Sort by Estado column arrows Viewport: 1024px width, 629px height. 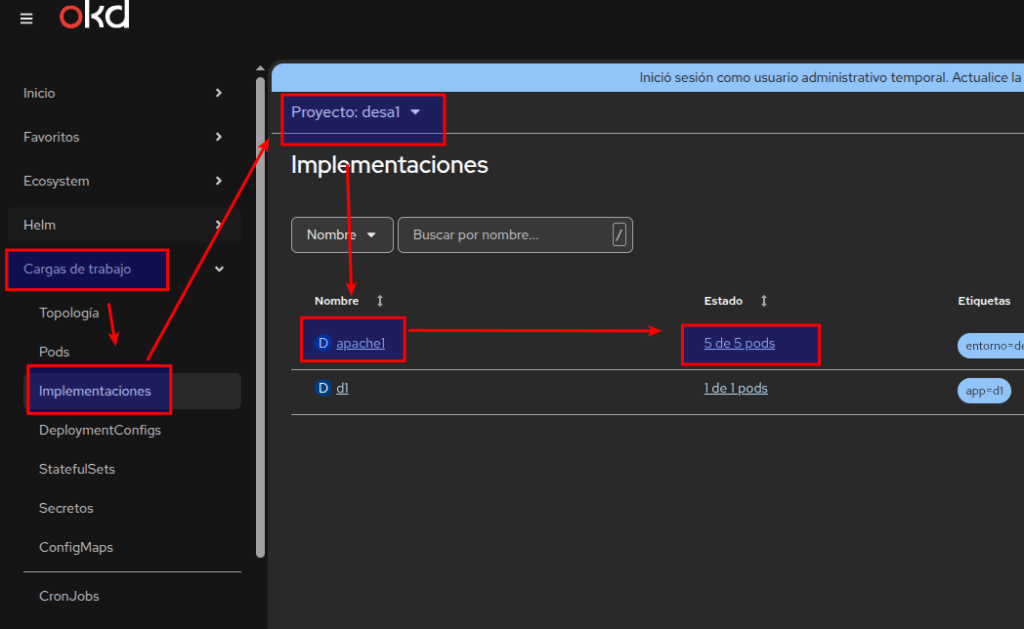tap(764, 301)
